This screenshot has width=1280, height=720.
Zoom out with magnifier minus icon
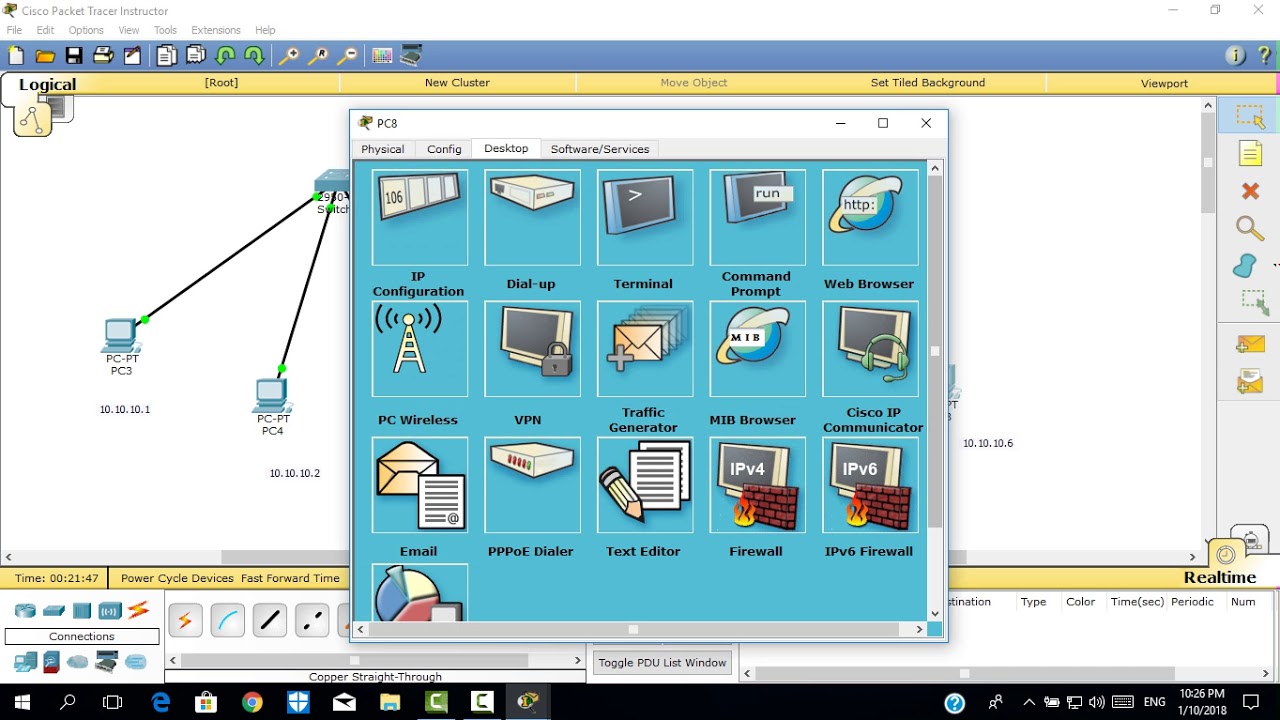point(347,56)
